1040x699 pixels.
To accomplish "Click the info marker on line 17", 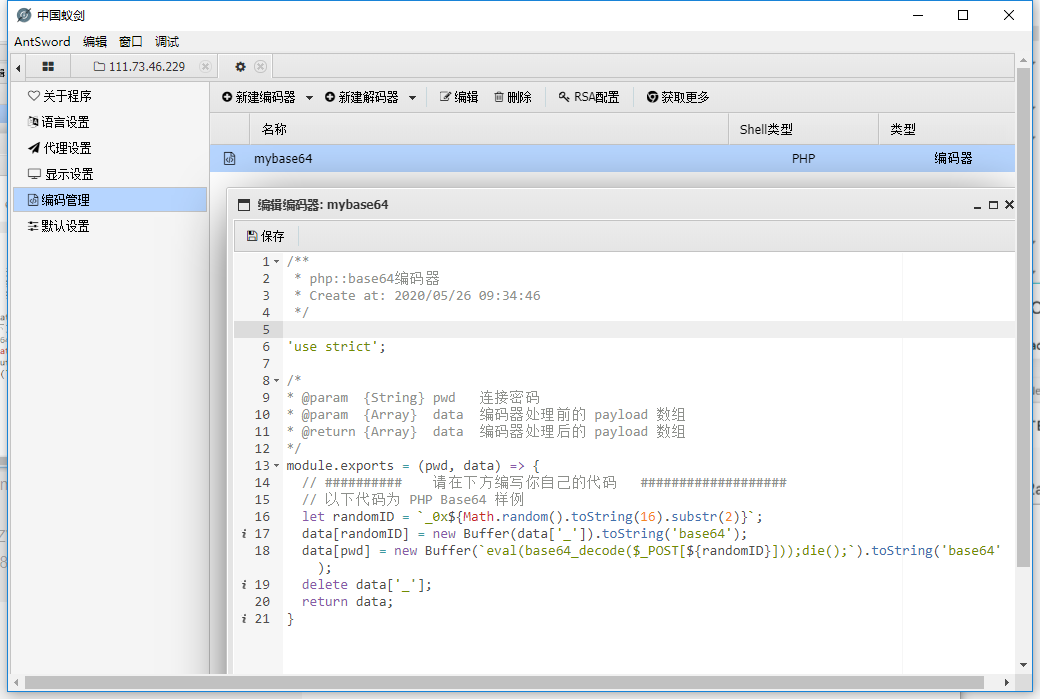I will 243,533.
